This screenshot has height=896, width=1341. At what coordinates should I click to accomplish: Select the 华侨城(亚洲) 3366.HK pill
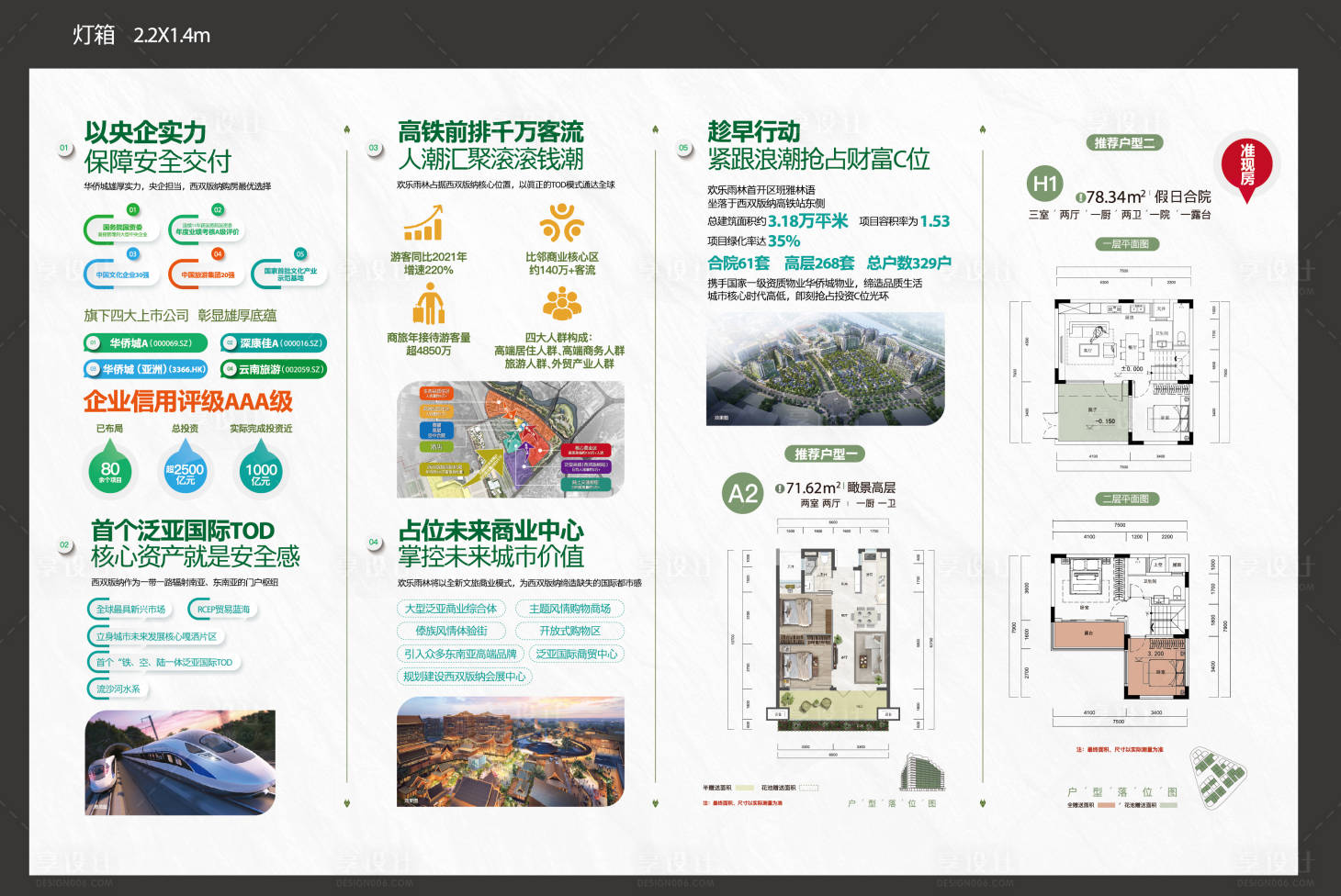145,369
